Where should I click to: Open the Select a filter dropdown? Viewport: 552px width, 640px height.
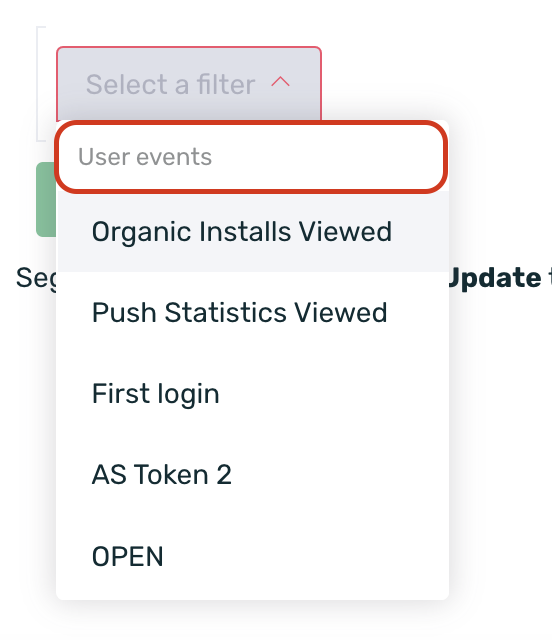pos(189,84)
